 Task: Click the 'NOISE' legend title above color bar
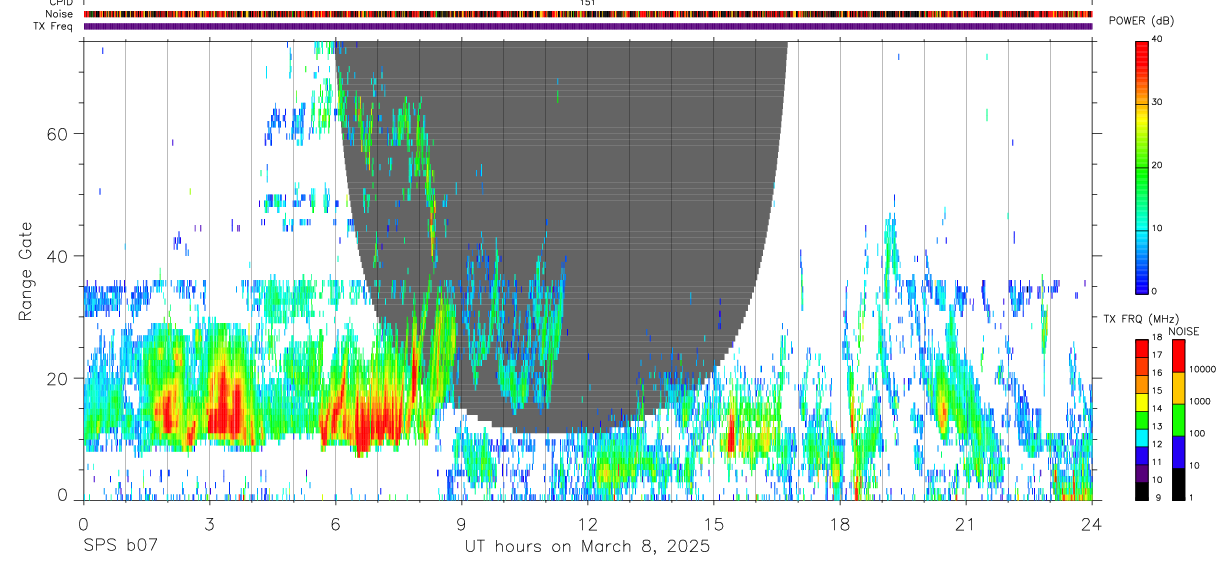1182,331
